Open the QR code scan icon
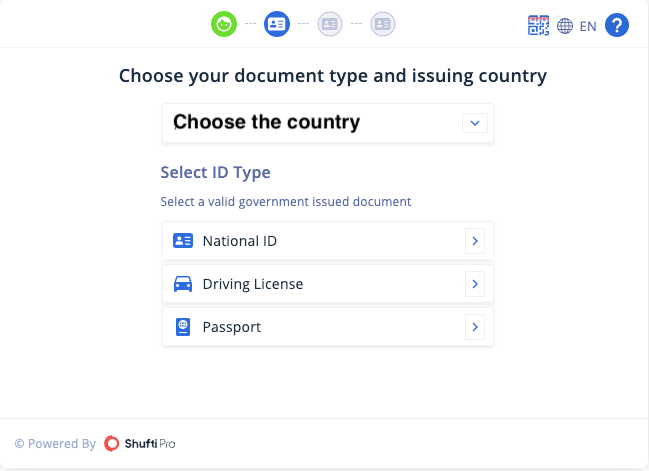Screen dimensions: 649x471 [538, 26]
